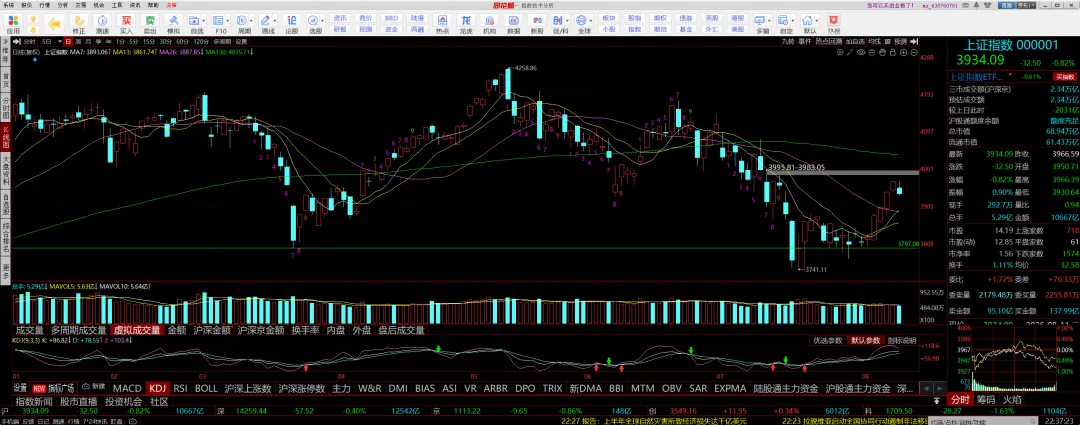Image resolution: width=1080 pixels, height=425 pixels.
Task: Open the 热榜 hot list icon
Action: [833, 23]
